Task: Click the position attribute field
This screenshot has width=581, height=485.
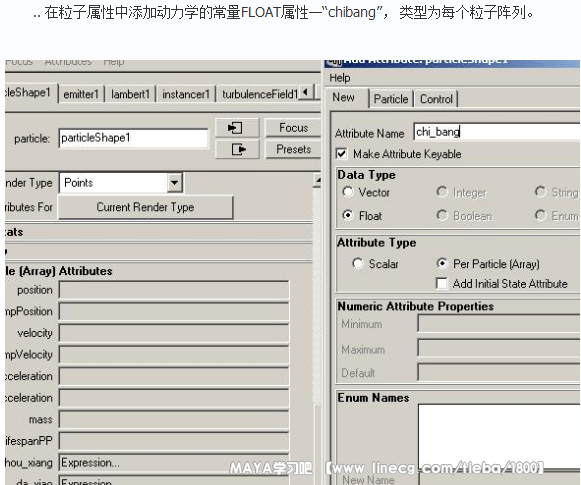Action: (174, 290)
